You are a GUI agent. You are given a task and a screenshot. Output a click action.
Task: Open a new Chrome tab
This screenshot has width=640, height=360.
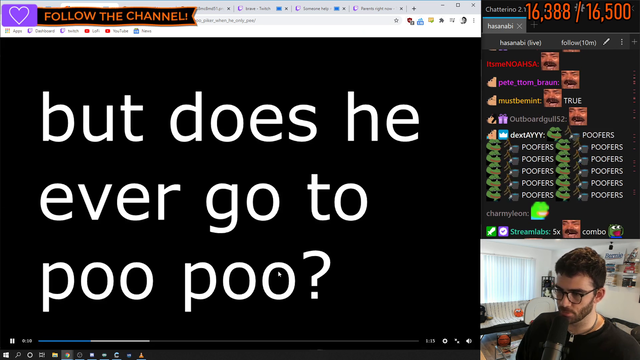click(x=414, y=9)
